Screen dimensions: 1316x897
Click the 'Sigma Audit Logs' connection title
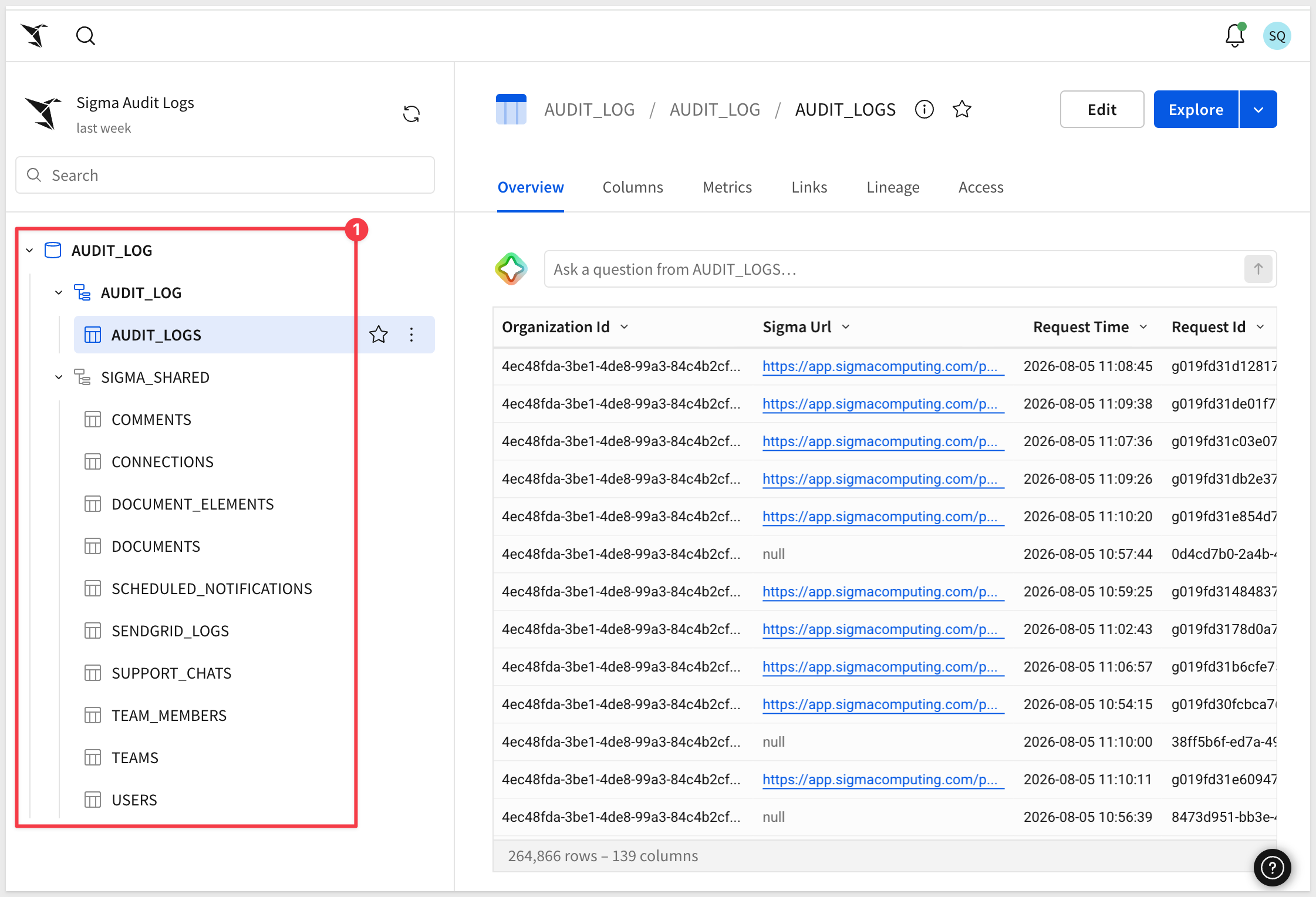tap(135, 103)
